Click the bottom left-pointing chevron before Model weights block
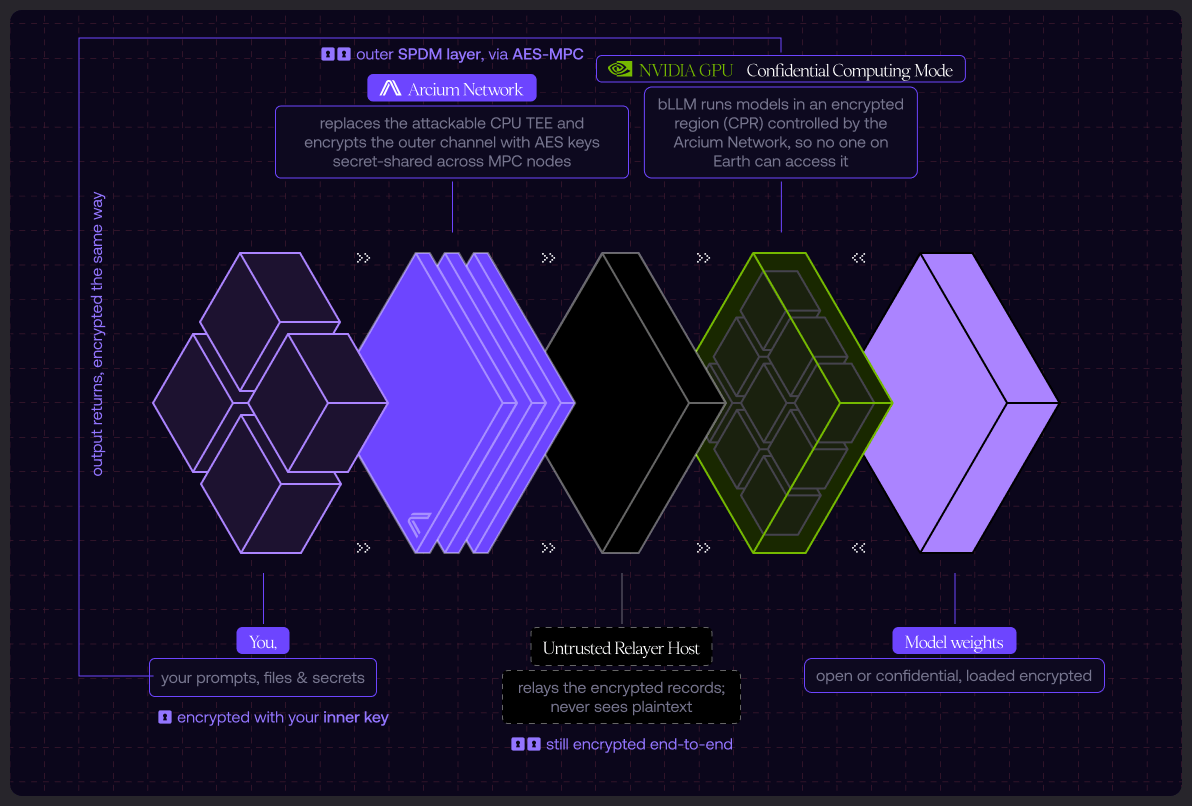This screenshot has width=1192, height=806. click(x=858, y=547)
